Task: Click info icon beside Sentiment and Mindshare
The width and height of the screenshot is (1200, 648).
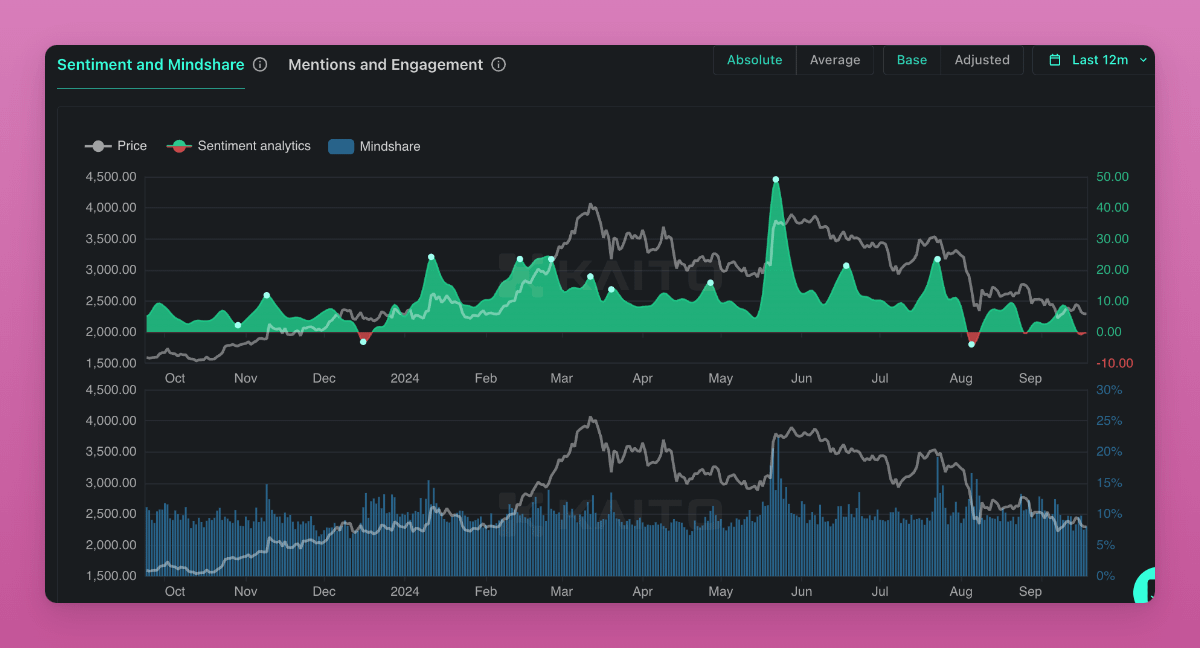Action: (260, 65)
